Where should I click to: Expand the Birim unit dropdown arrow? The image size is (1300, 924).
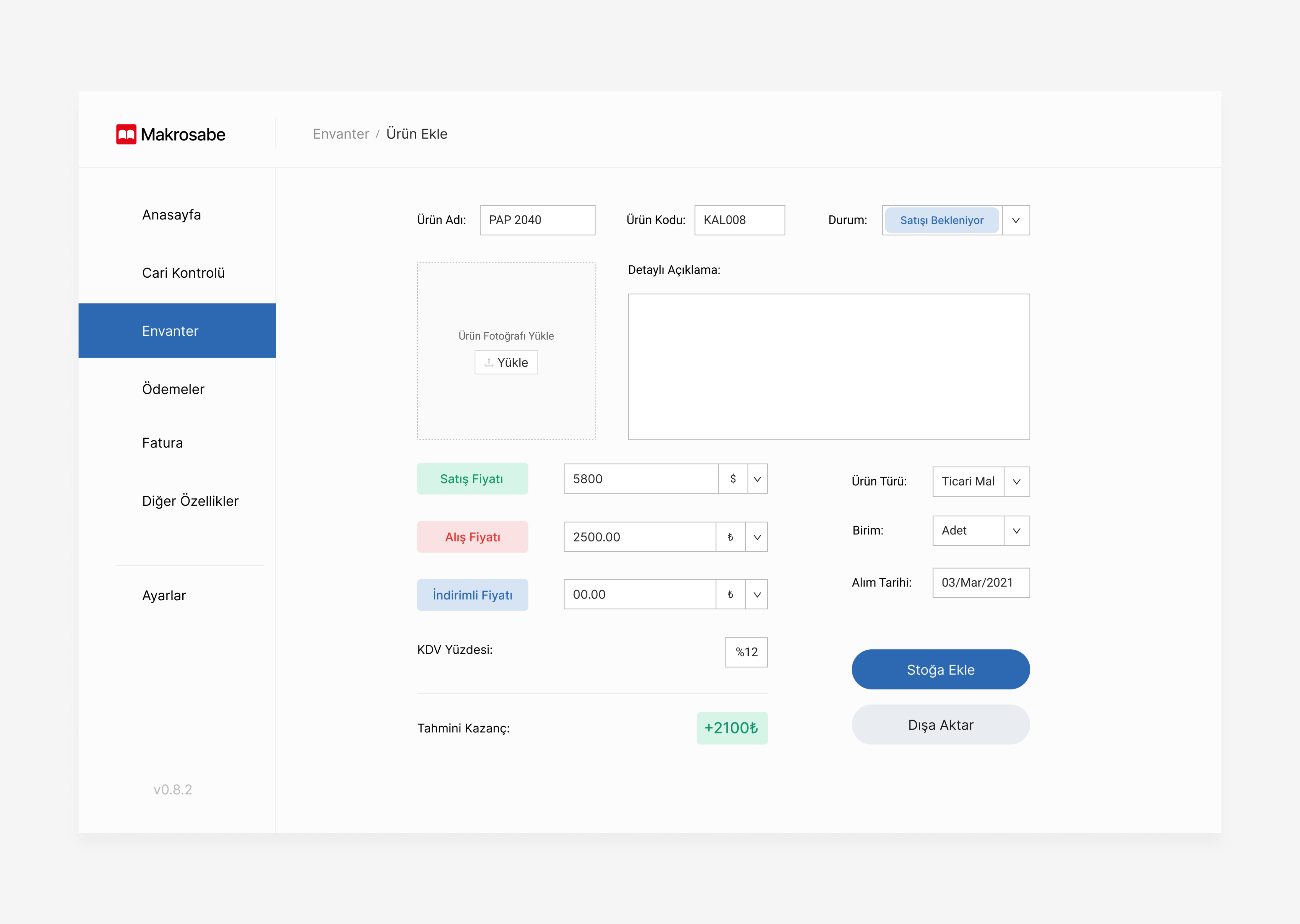tap(1017, 531)
